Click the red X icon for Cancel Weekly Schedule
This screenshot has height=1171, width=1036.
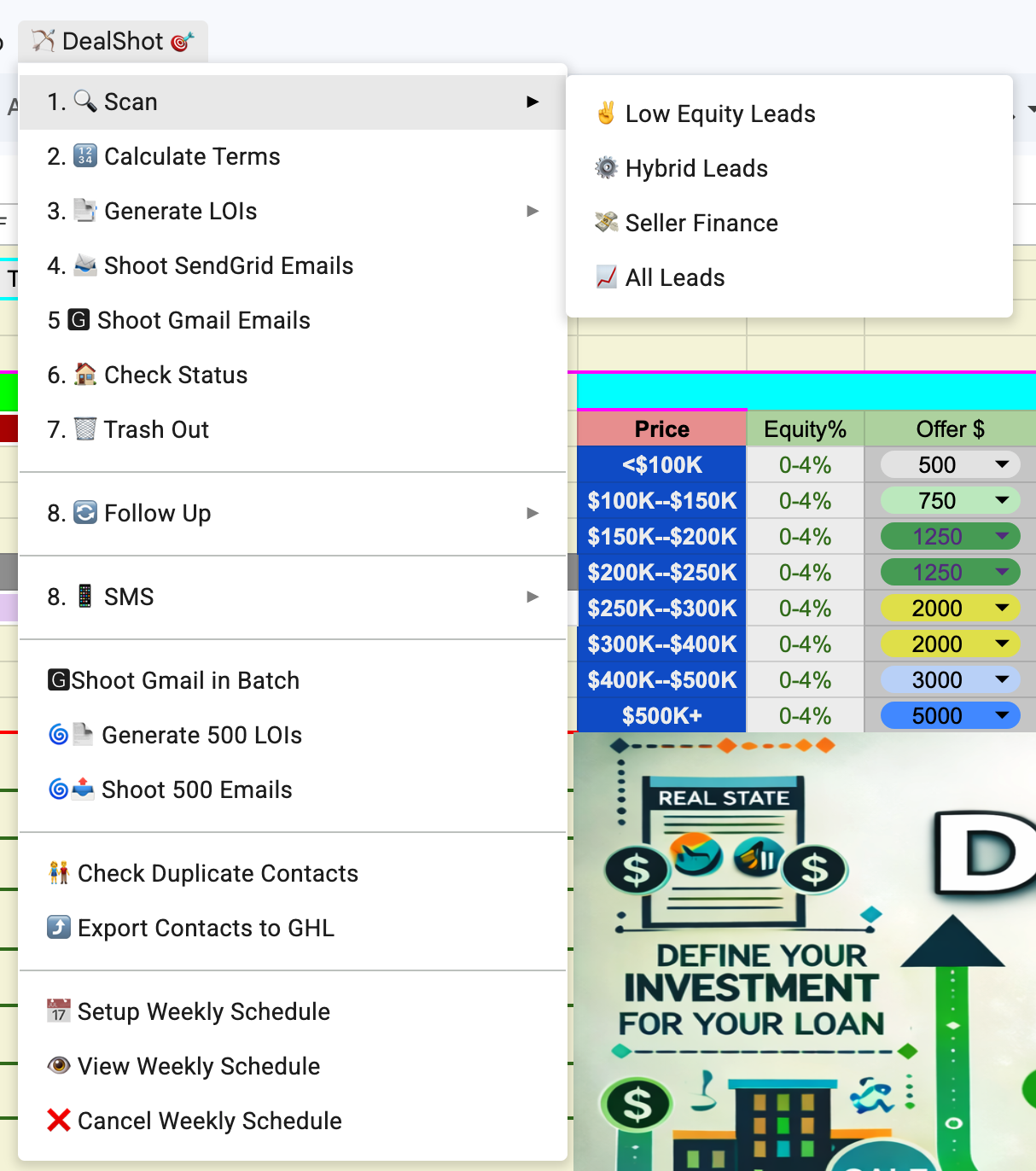59,1121
